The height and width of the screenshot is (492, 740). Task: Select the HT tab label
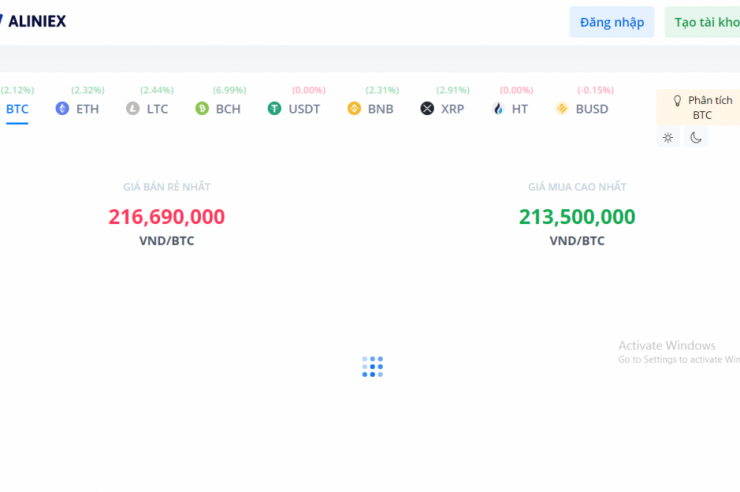click(520, 109)
